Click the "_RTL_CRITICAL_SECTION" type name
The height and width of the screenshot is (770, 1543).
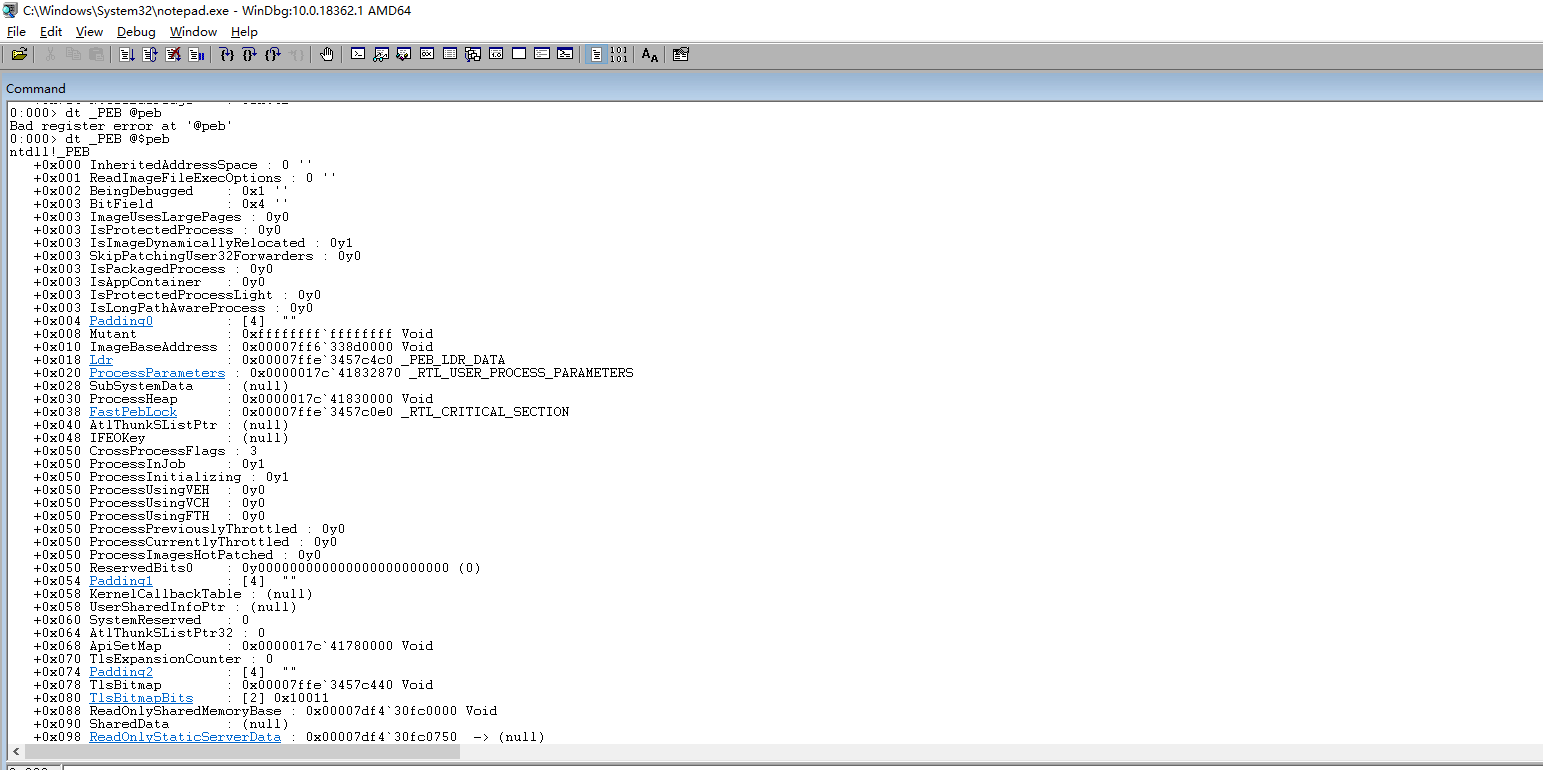[x=485, y=412]
